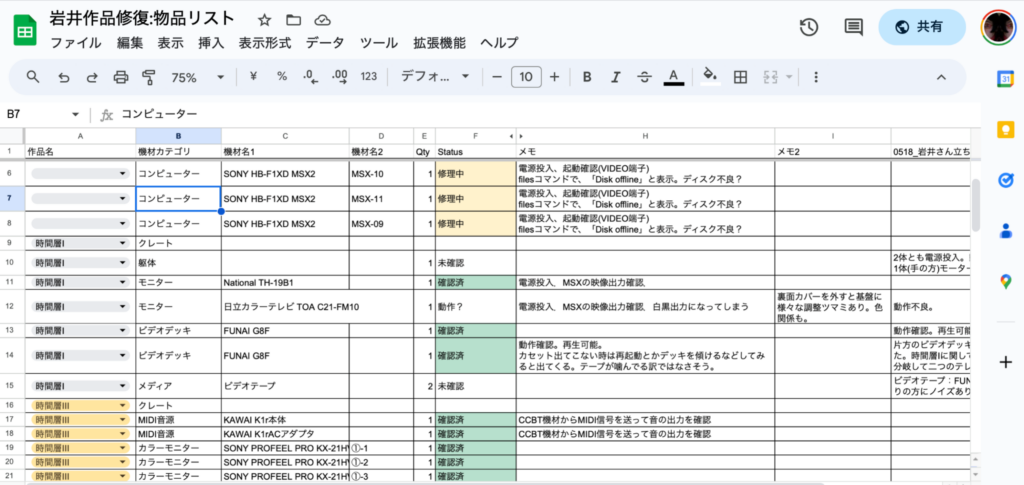Open the 編集 menu
The height and width of the screenshot is (485, 1024).
pos(130,43)
